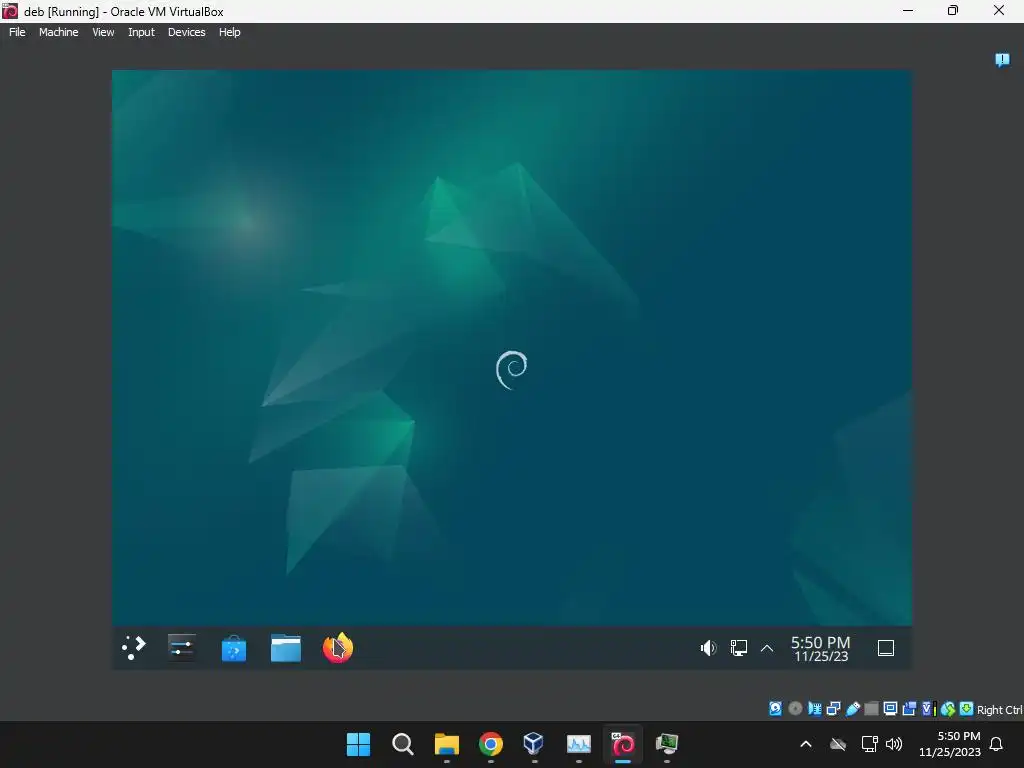Open File Explorer from Windows taskbar
The height and width of the screenshot is (768, 1024).
447,744
